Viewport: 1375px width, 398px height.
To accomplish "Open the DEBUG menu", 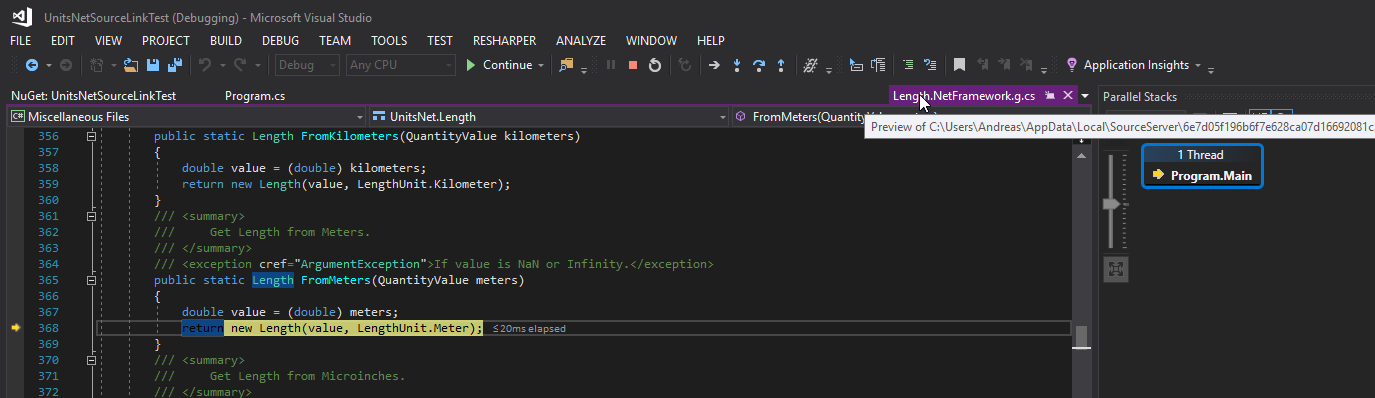I will pos(280,41).
